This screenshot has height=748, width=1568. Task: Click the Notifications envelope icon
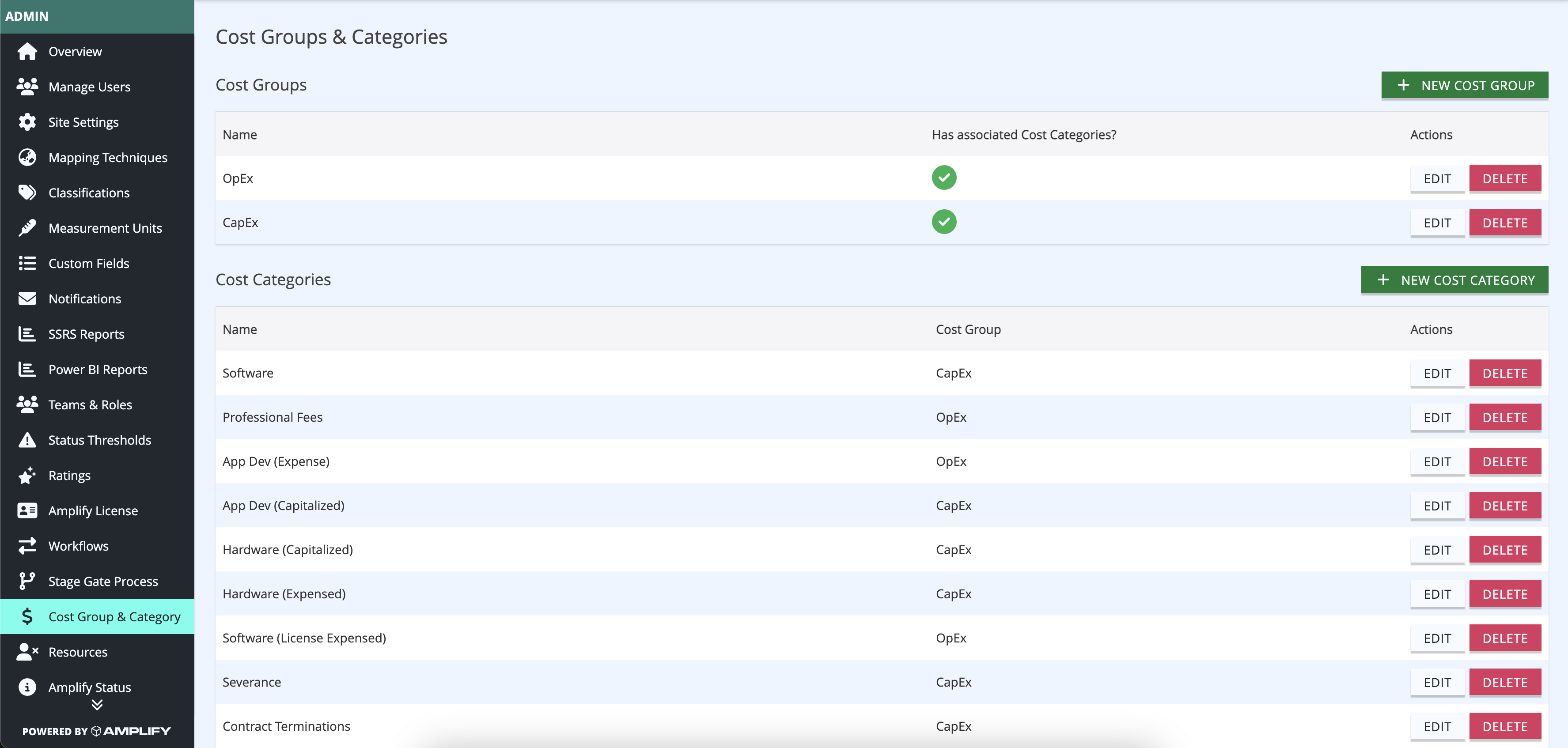point(27,299)
